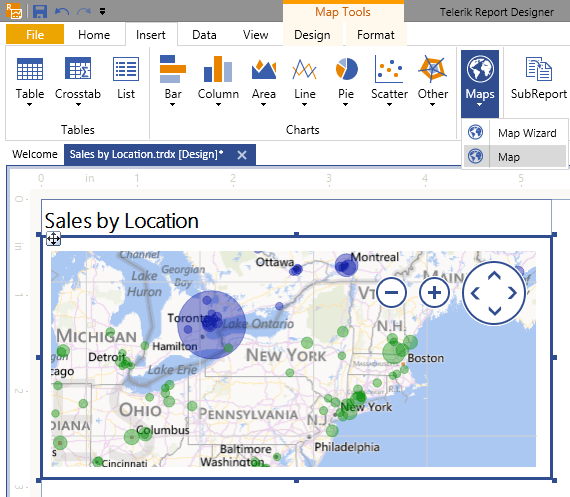This screenshot has height=497, width=570.
Task: Click the top-center resize handle of the map
Action: click(x=297, y=235)
